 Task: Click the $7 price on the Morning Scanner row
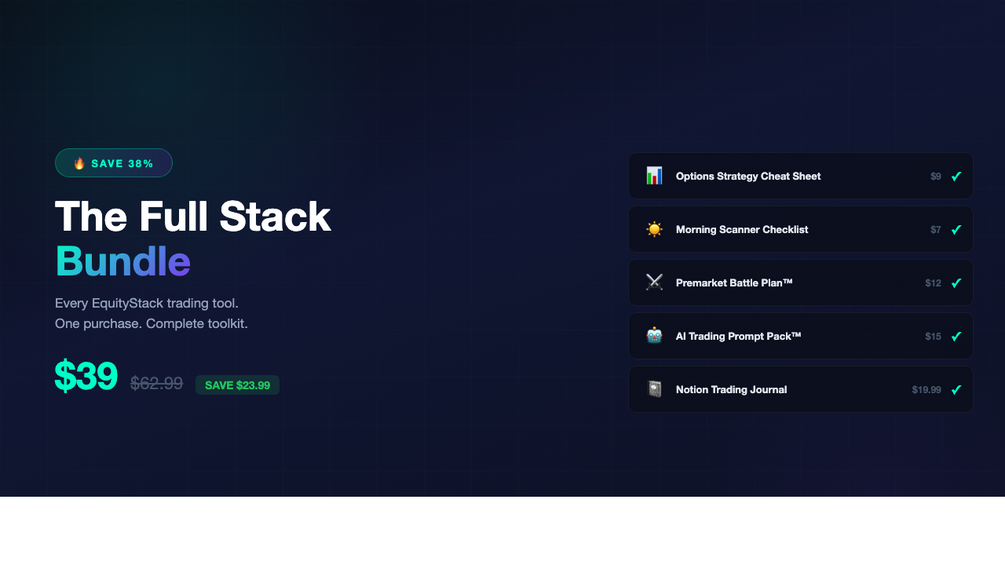coord(936,229)
